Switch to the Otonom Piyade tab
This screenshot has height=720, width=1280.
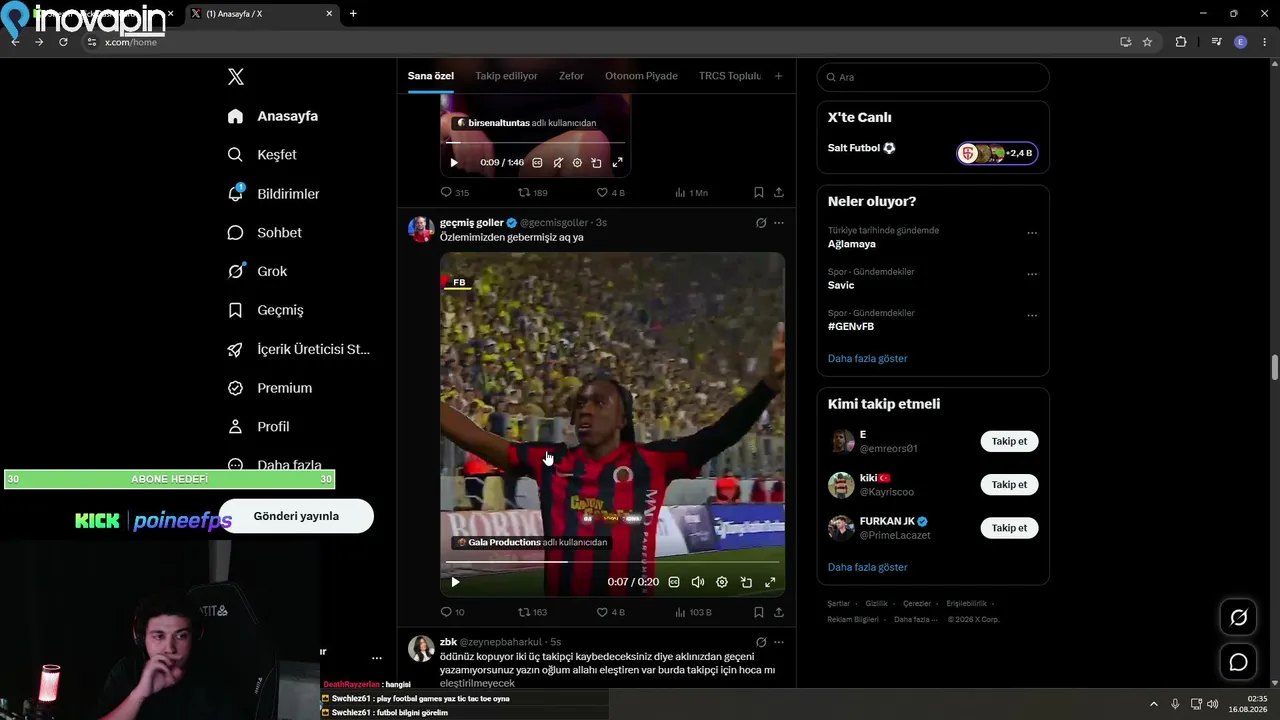pyautogui.click(x=641, y=76)
